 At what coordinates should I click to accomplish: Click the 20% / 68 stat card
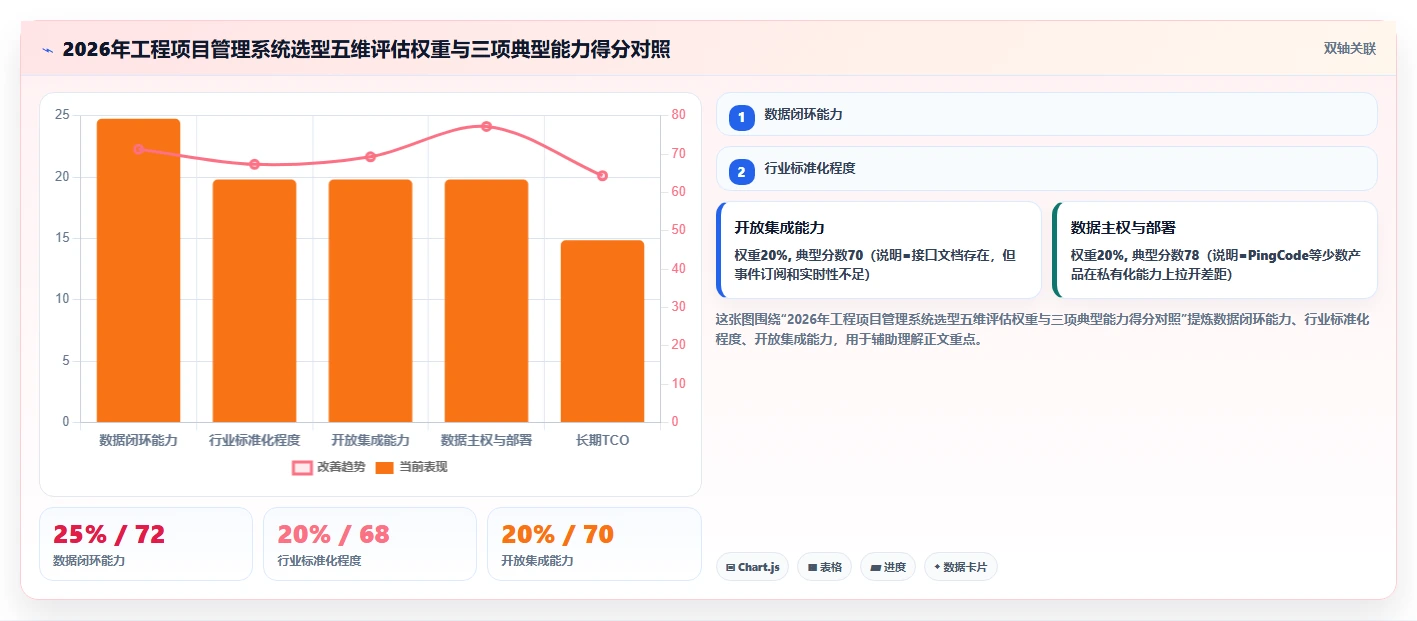370,544
